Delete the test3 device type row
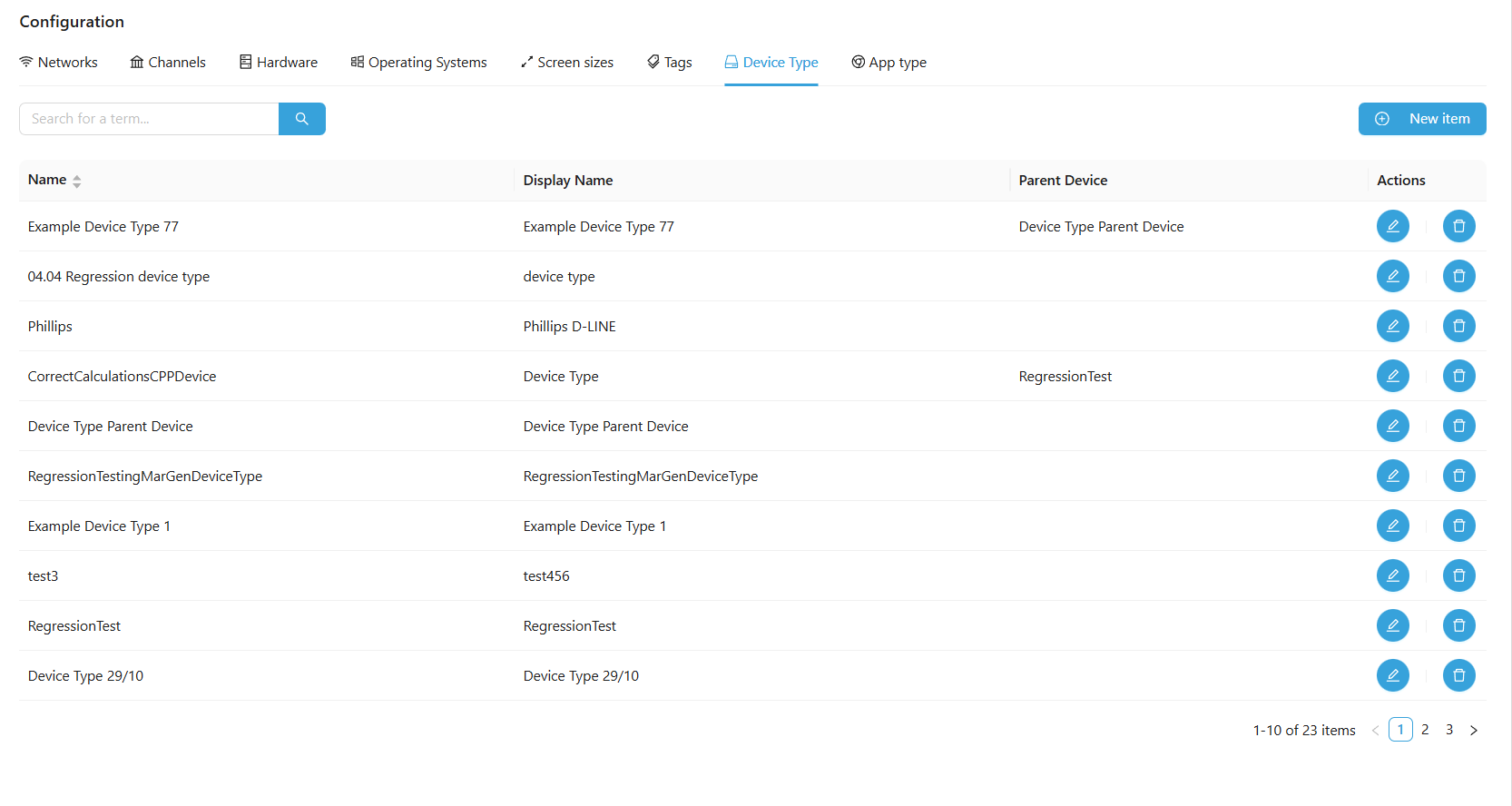Image resolution: width=1512 pixels, height=806 pixels. [1458, 575]
